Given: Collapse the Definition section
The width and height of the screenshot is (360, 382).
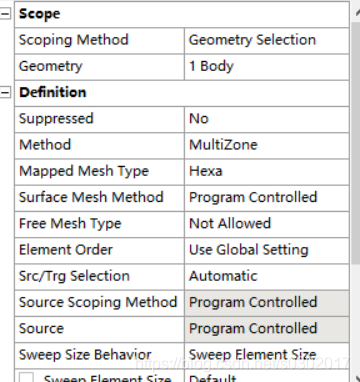Looking at the screenshot, I should (x=5, y=92).
